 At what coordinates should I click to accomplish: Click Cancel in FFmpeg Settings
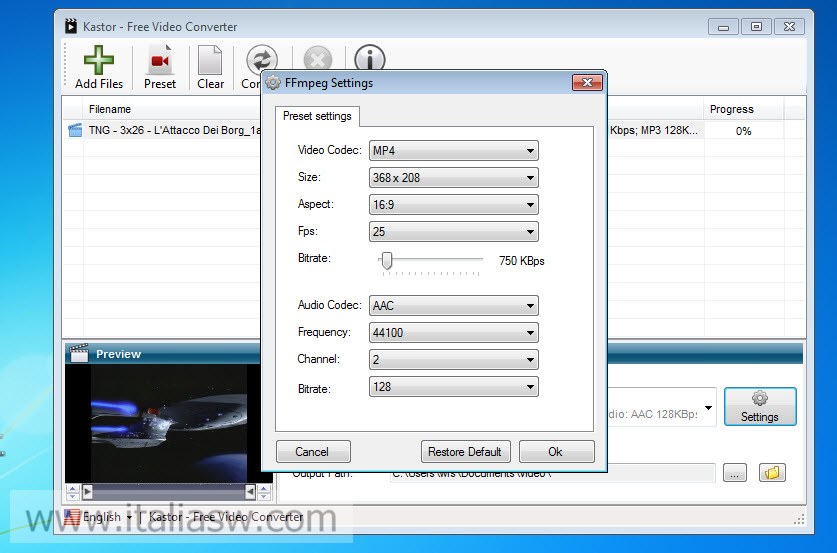[313, 452]
